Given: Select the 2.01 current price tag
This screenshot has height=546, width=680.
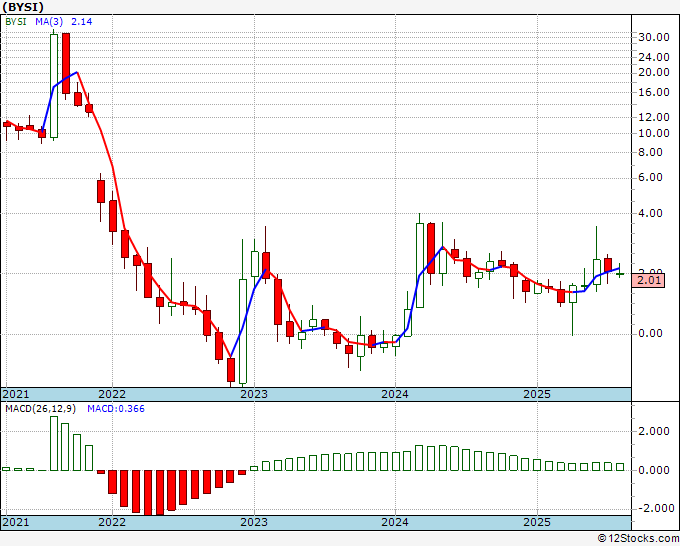Looking at the screenshot, I should [648, 280].
